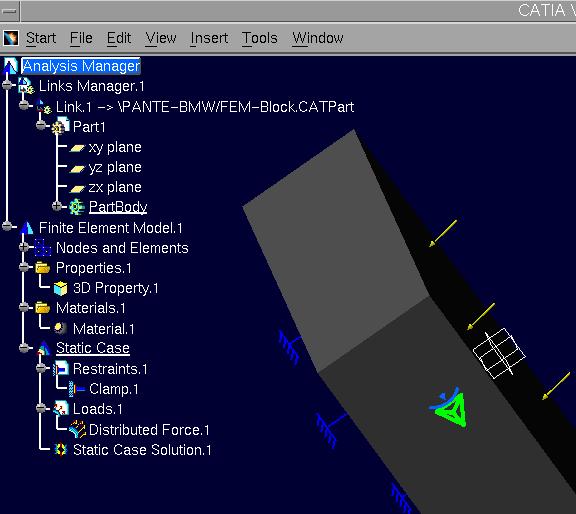Click the green compass symbol in viewport

[450, 408]
